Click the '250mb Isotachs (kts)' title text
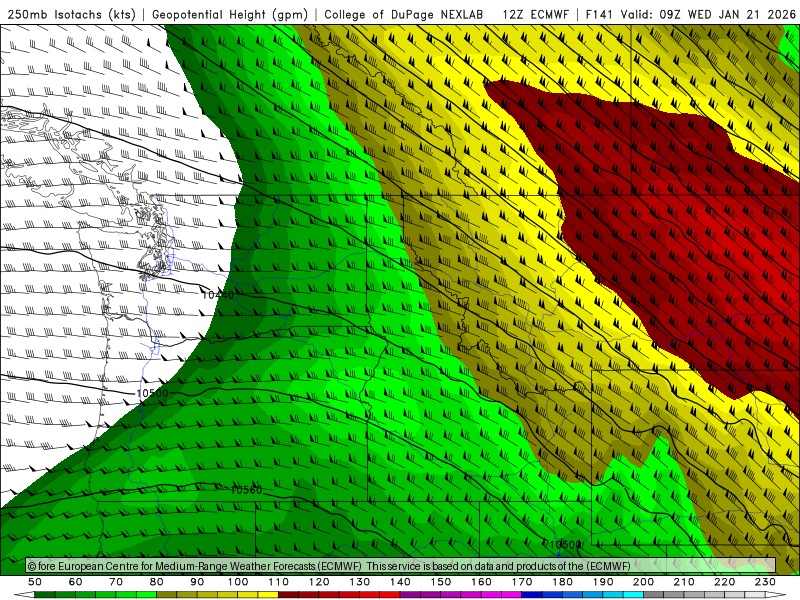This screenshot has width=800, height=600. pyautogui.click(x=71, y=15)
